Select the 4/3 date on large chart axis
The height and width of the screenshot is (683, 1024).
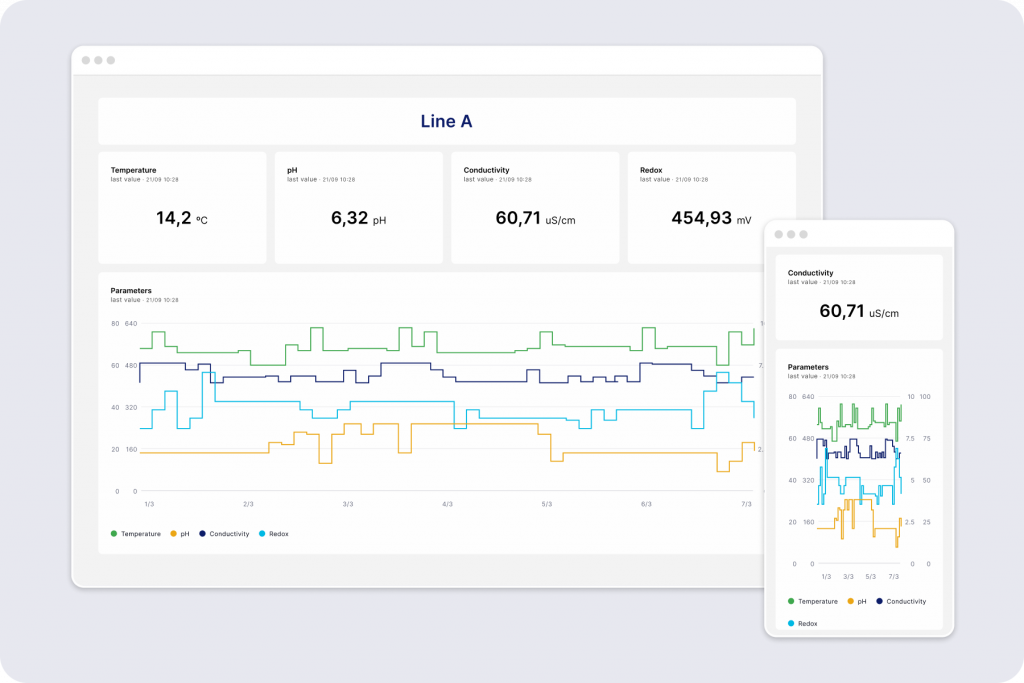[447, 504]
